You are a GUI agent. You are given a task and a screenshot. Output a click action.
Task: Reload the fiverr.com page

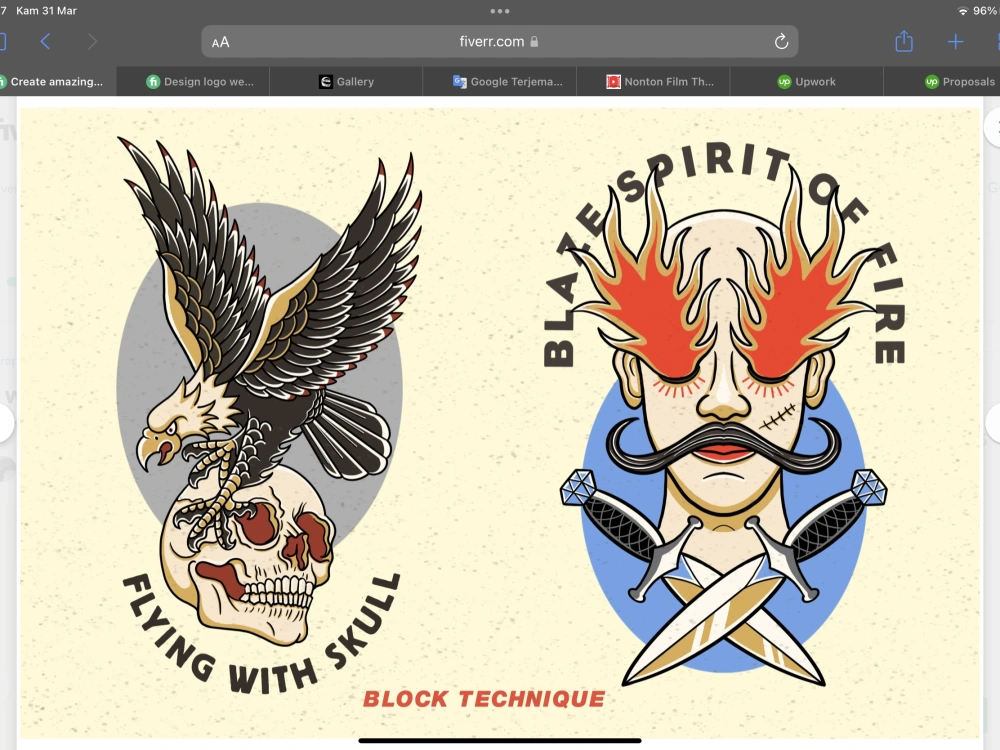(781, 42)
